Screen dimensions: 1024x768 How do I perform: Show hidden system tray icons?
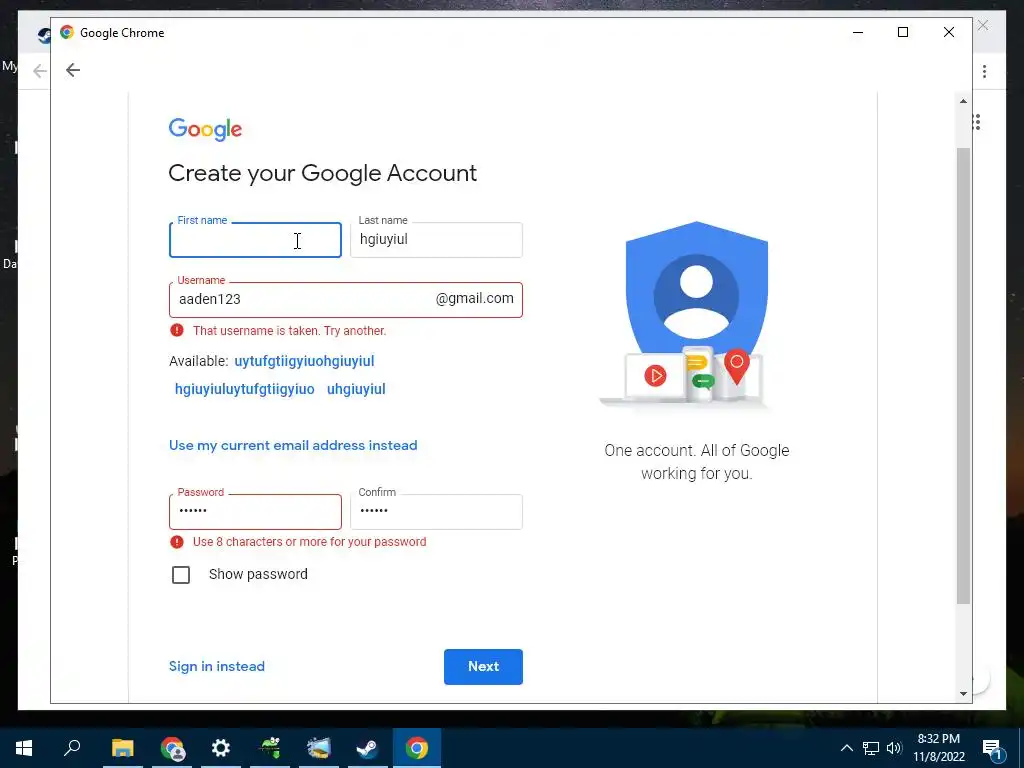[846, 748]
